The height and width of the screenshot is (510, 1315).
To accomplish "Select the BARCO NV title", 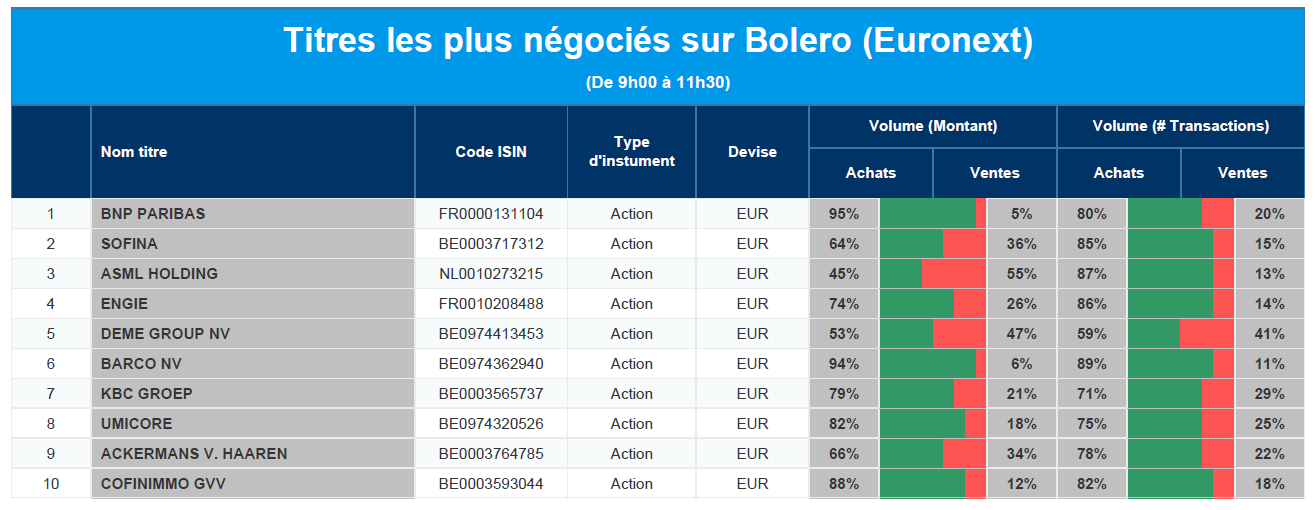I will click(x=141, y=364).
